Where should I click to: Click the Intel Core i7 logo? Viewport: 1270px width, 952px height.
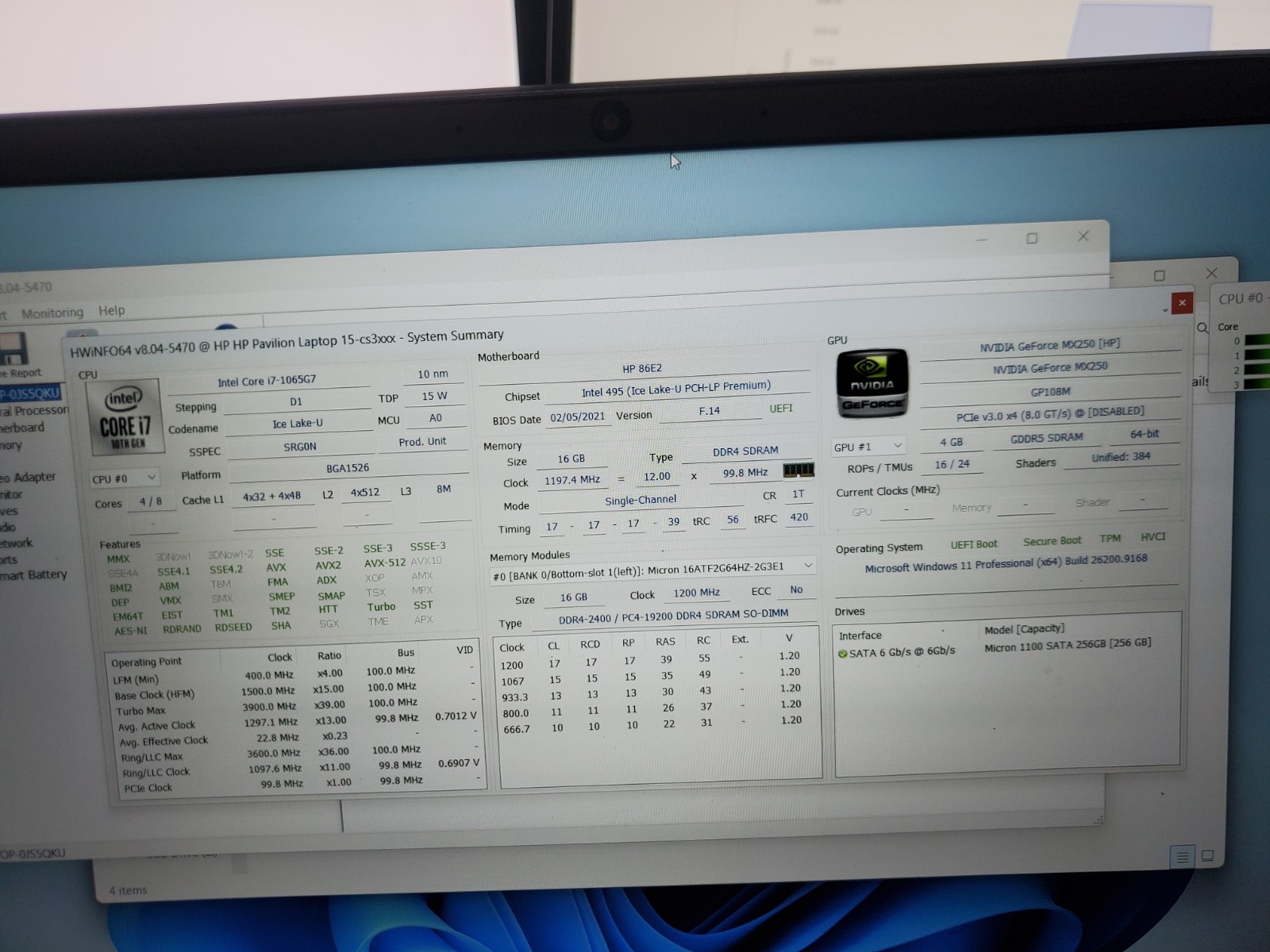click(x=125, y=419)
